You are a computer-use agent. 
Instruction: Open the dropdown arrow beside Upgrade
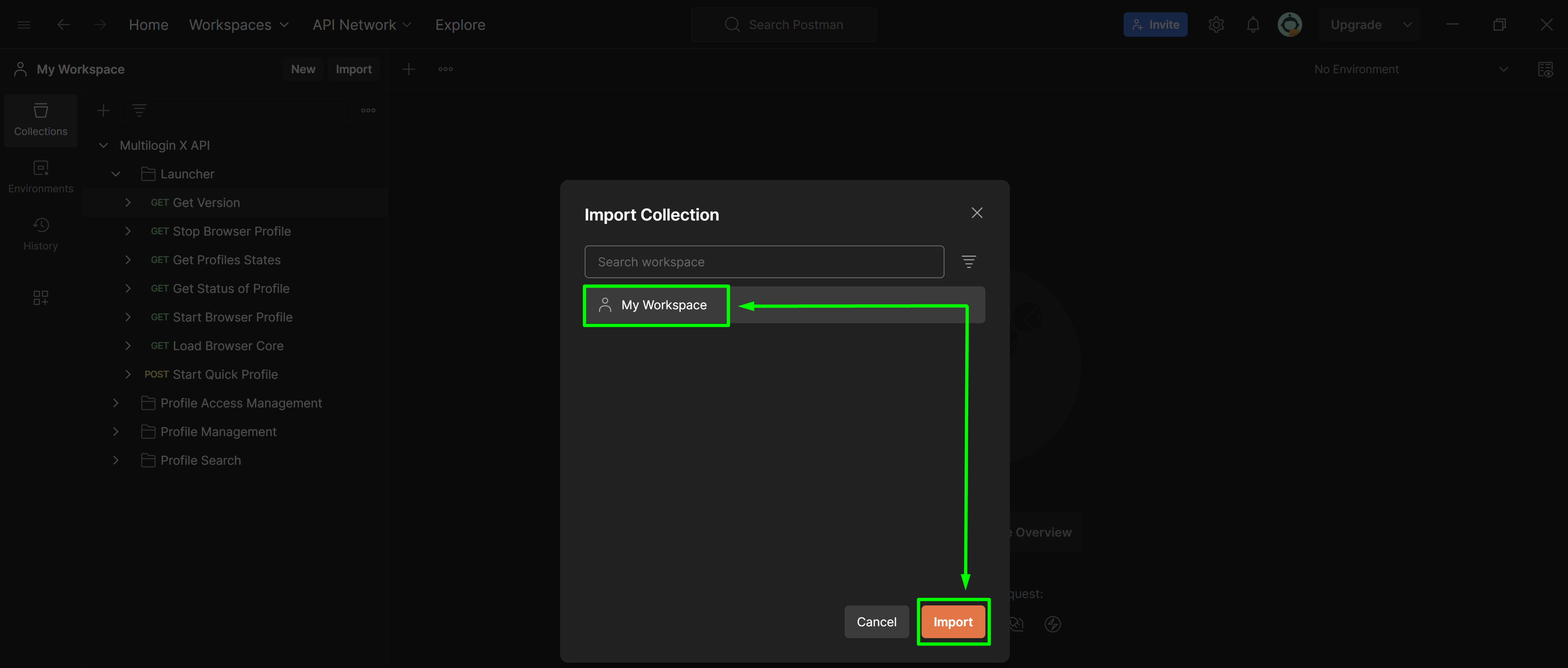click(x=1407, y=25)
